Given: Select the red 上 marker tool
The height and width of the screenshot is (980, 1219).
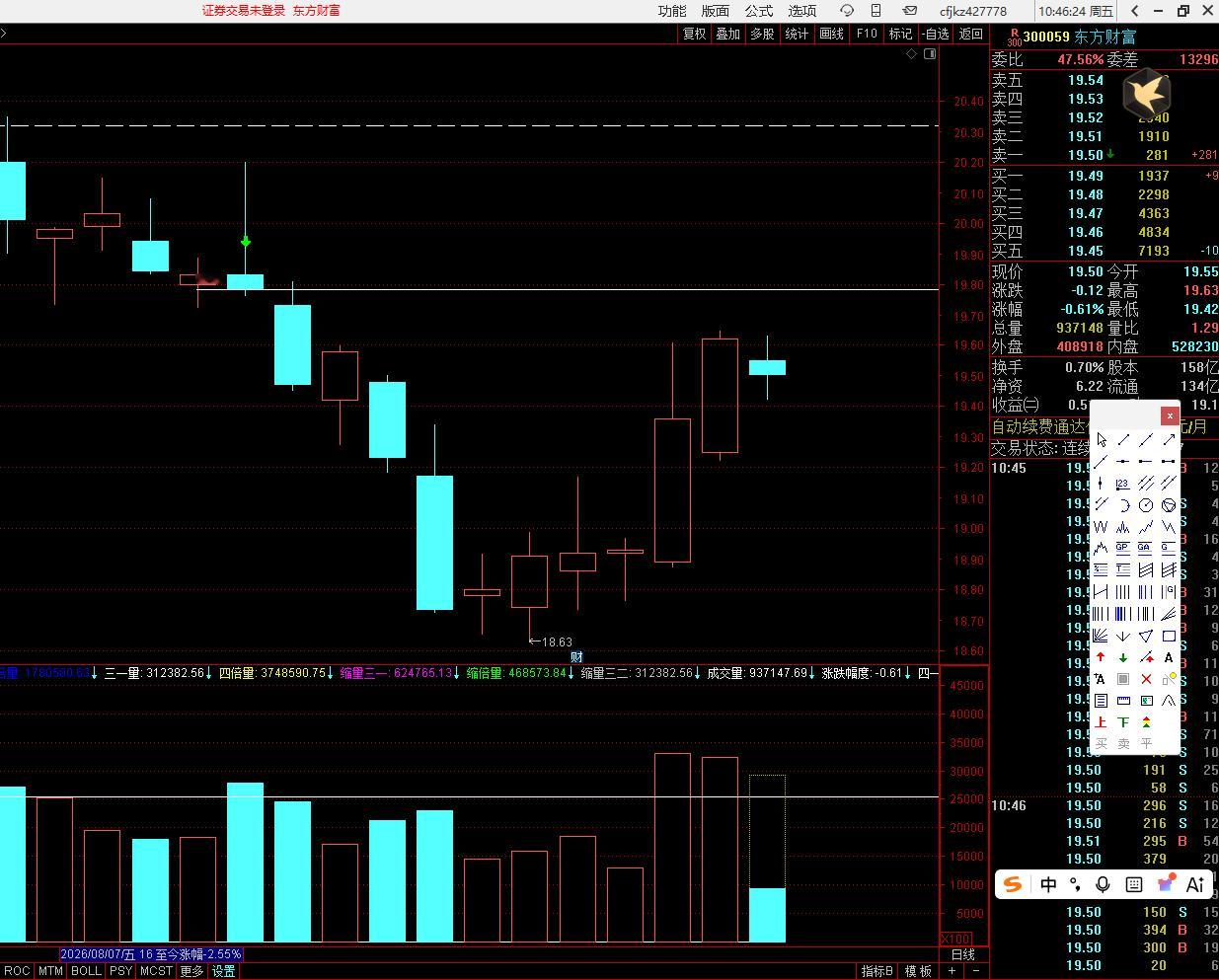Looking at the screenshot, I should (1101, 722).
